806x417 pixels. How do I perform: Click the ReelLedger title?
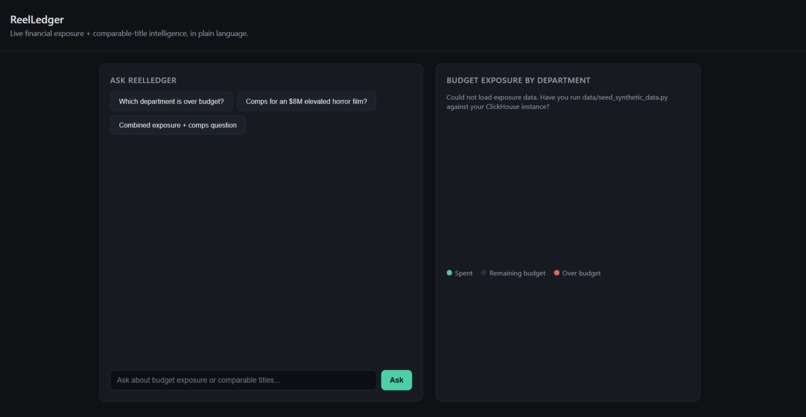[37, 20]
